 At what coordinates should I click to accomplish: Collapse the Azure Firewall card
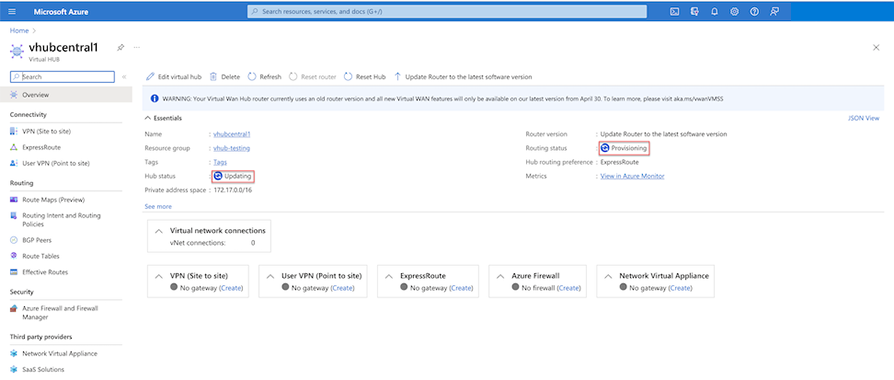[x=501, y=276]
